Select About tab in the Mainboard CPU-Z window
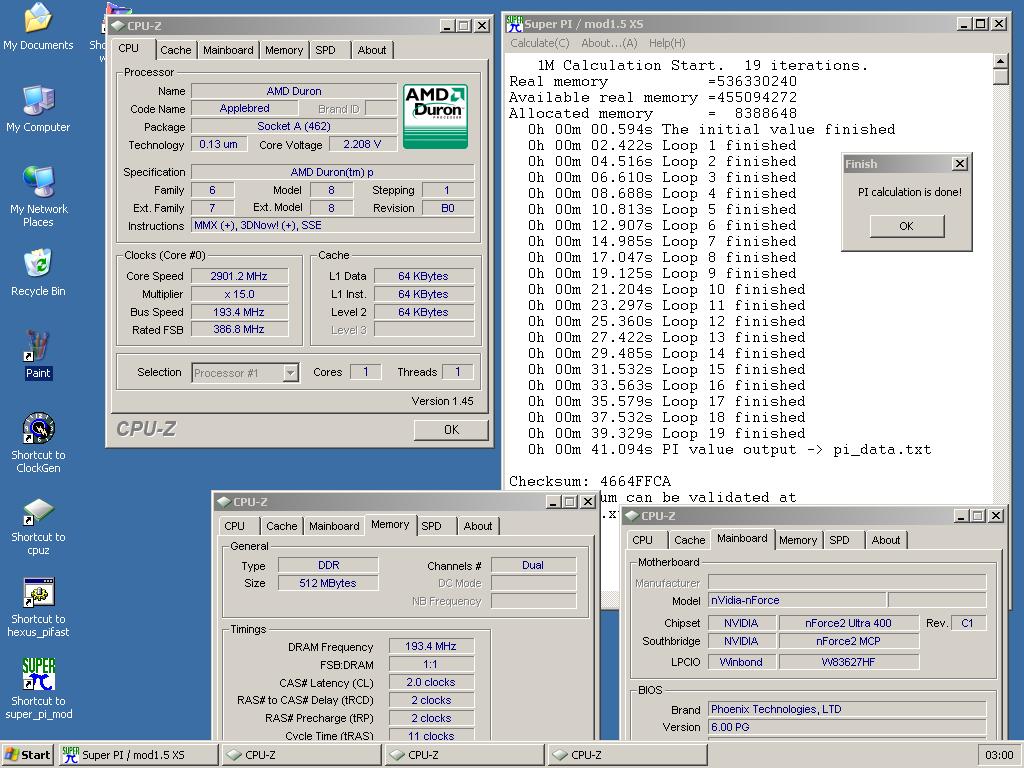 coord(886,541)
